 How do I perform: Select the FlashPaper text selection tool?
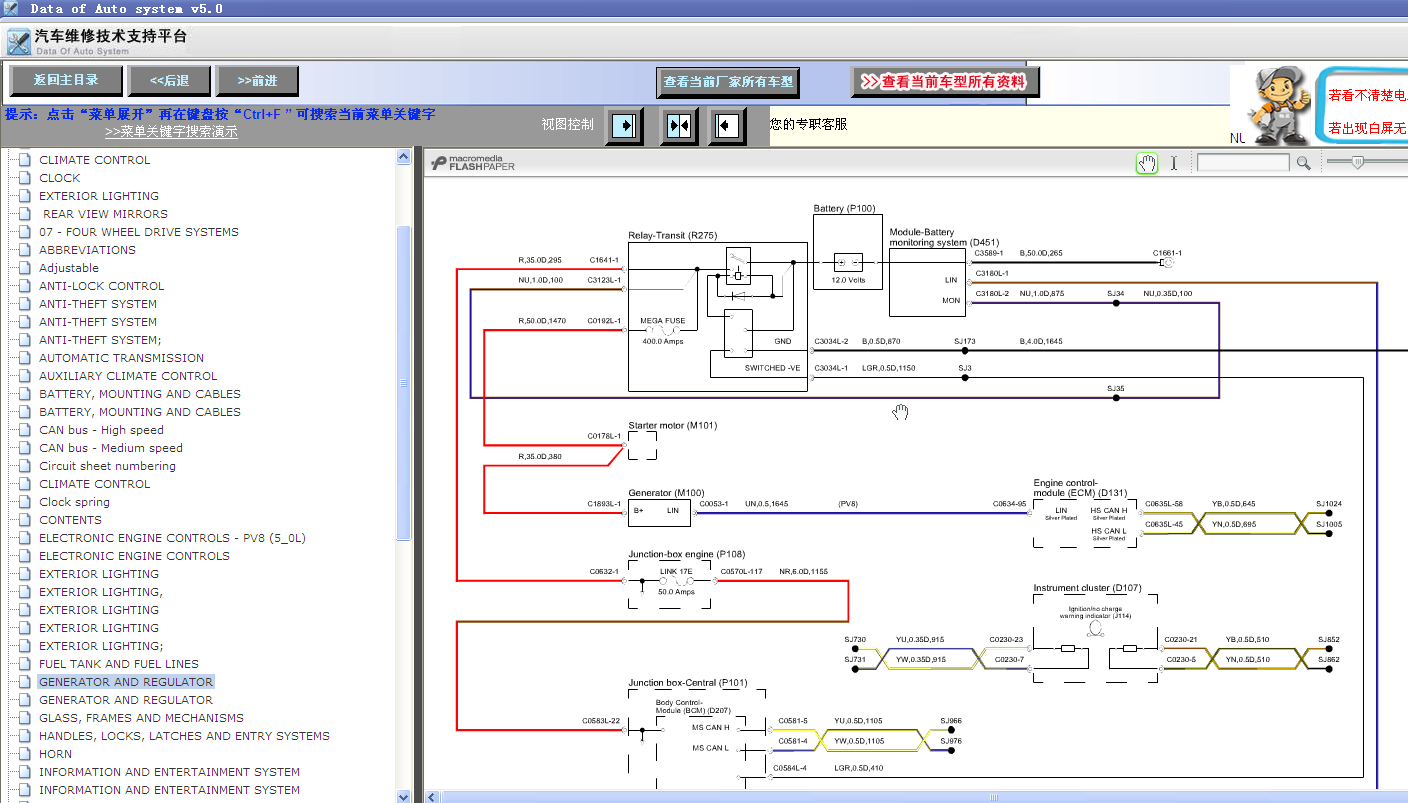point(1175,163)
